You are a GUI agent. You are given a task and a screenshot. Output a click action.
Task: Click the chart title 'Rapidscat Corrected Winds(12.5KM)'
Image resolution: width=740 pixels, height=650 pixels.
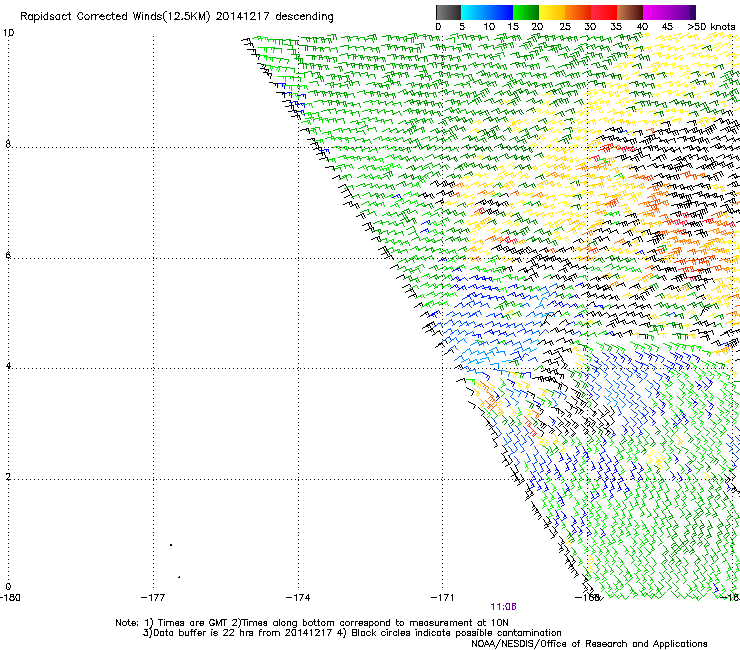coord(115,17)
